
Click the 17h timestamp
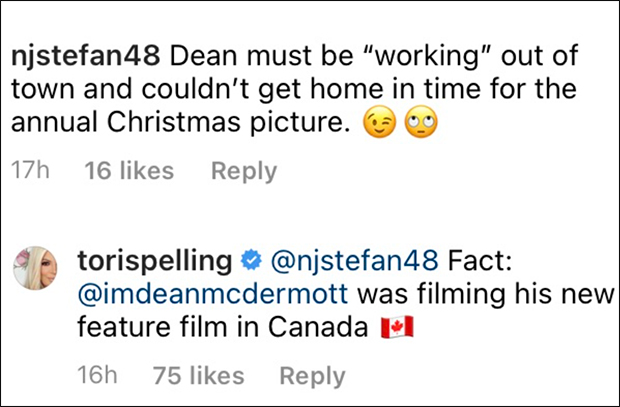30,171
